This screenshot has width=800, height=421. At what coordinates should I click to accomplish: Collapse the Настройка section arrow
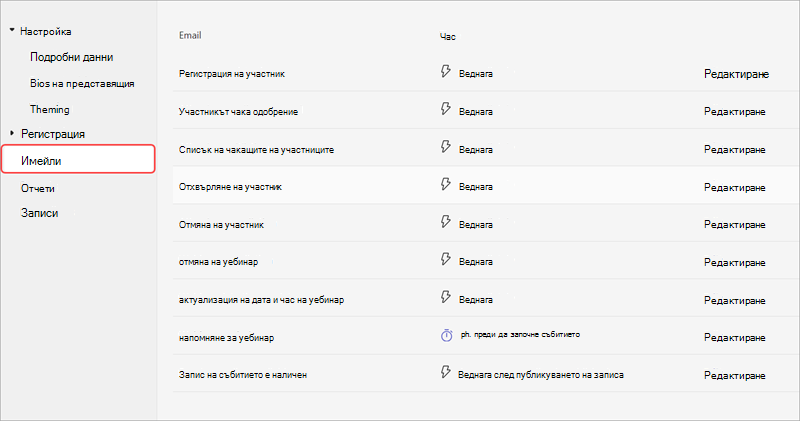[x=12, y=31]
